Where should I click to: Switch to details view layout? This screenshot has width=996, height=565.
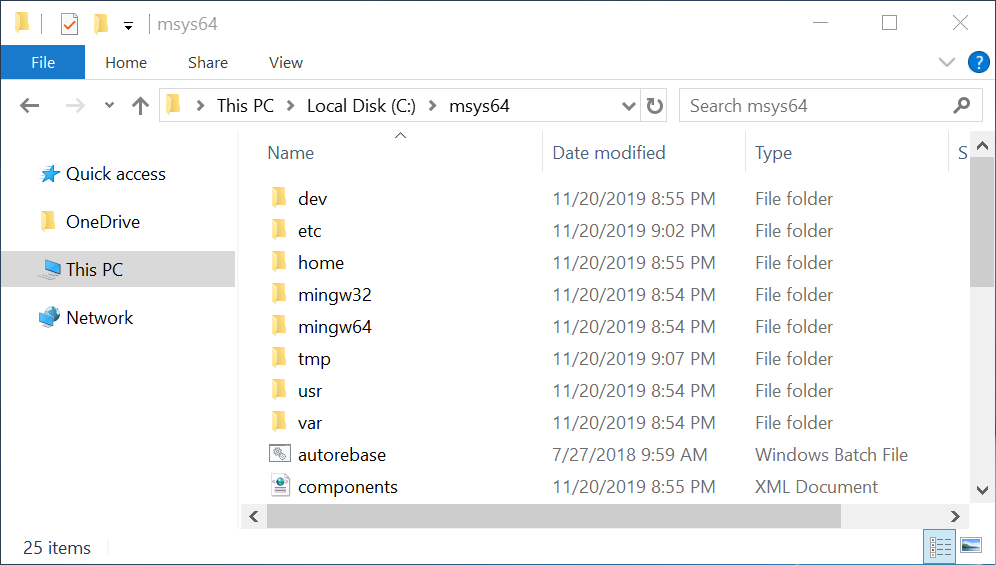pos(940,546)
